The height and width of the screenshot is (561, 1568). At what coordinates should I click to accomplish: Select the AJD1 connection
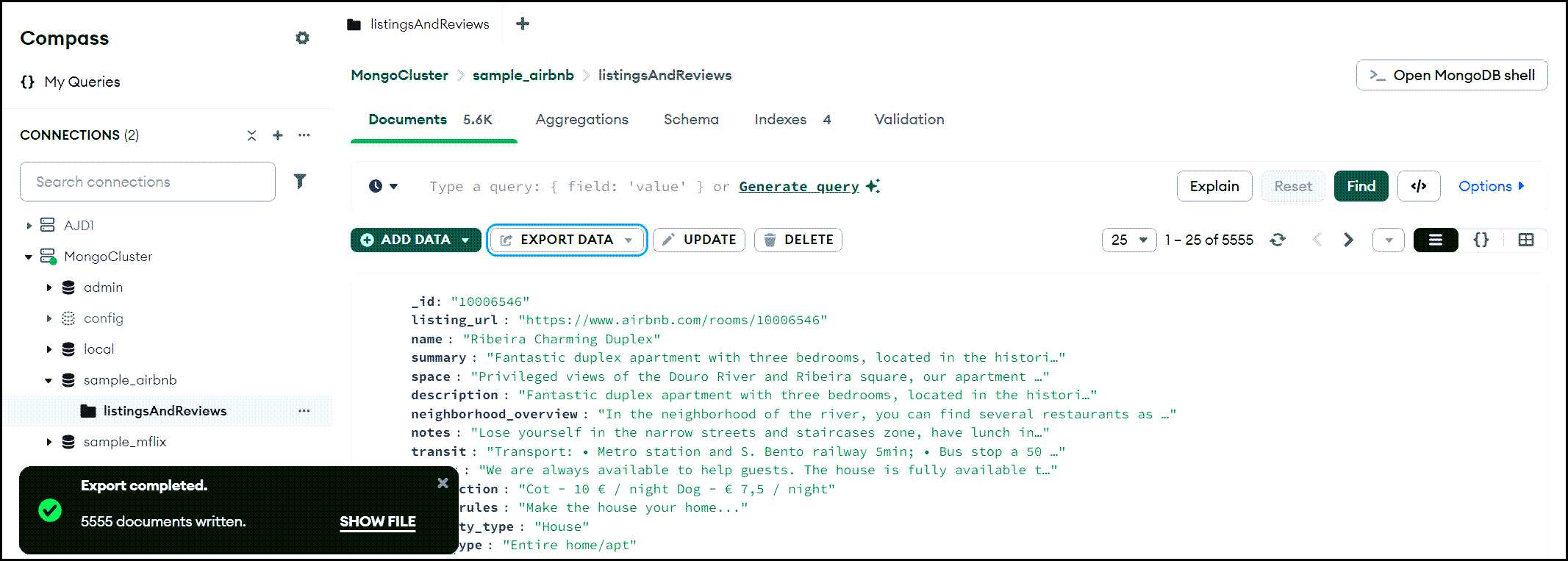(x=79, y=226)
